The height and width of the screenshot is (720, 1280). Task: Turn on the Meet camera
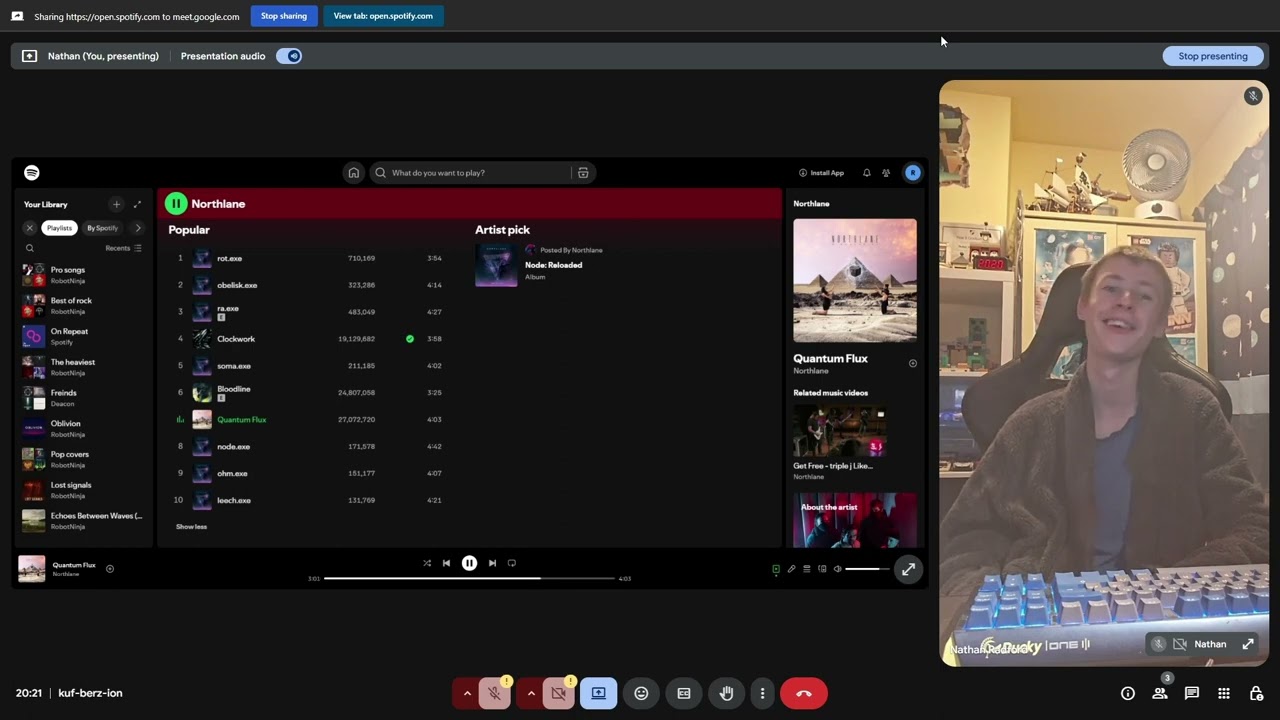[x=559, y=693]
